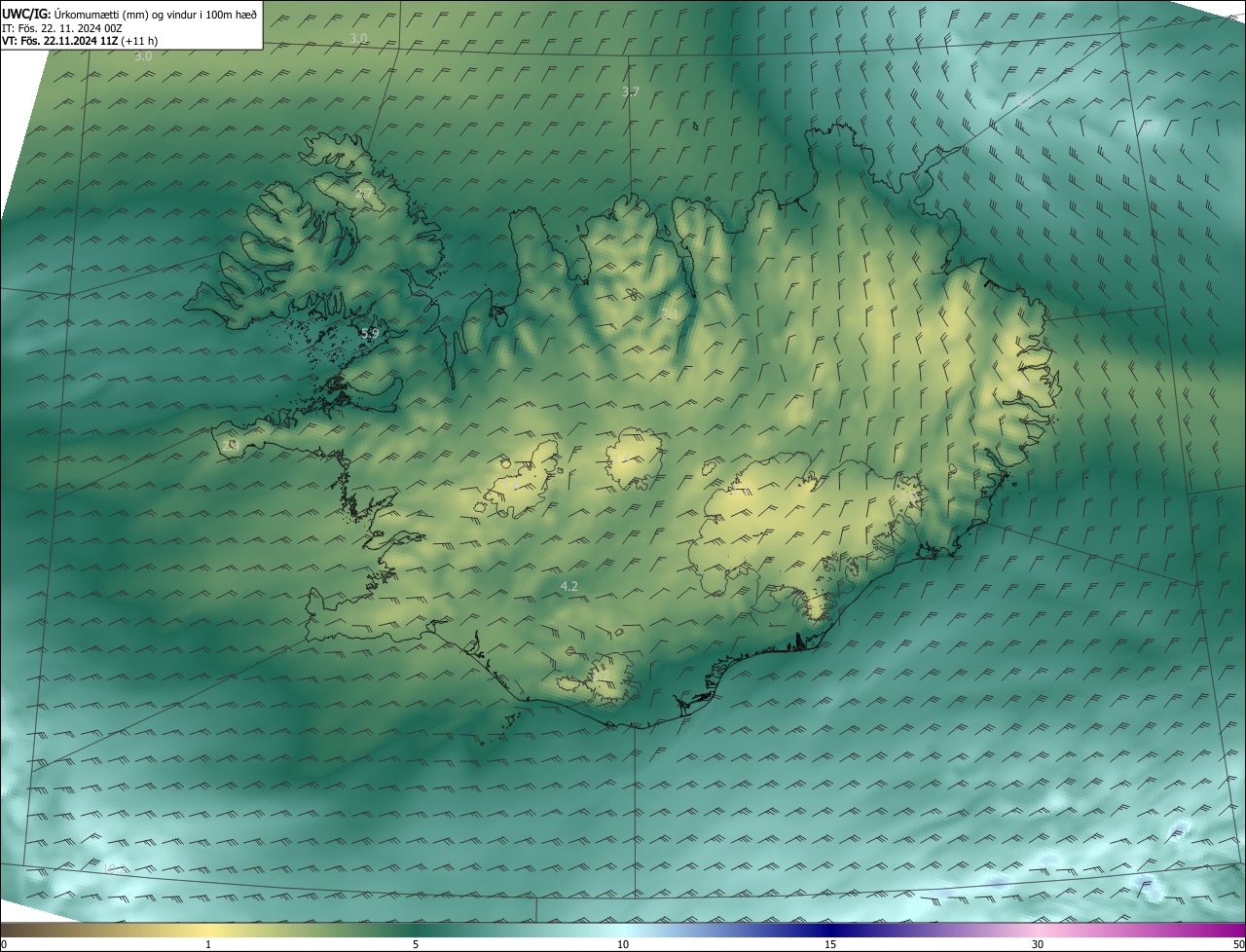Click the 2.7 value label in the Westfjords
Viewport: 1246px width, 952px height.
[363, 195]
